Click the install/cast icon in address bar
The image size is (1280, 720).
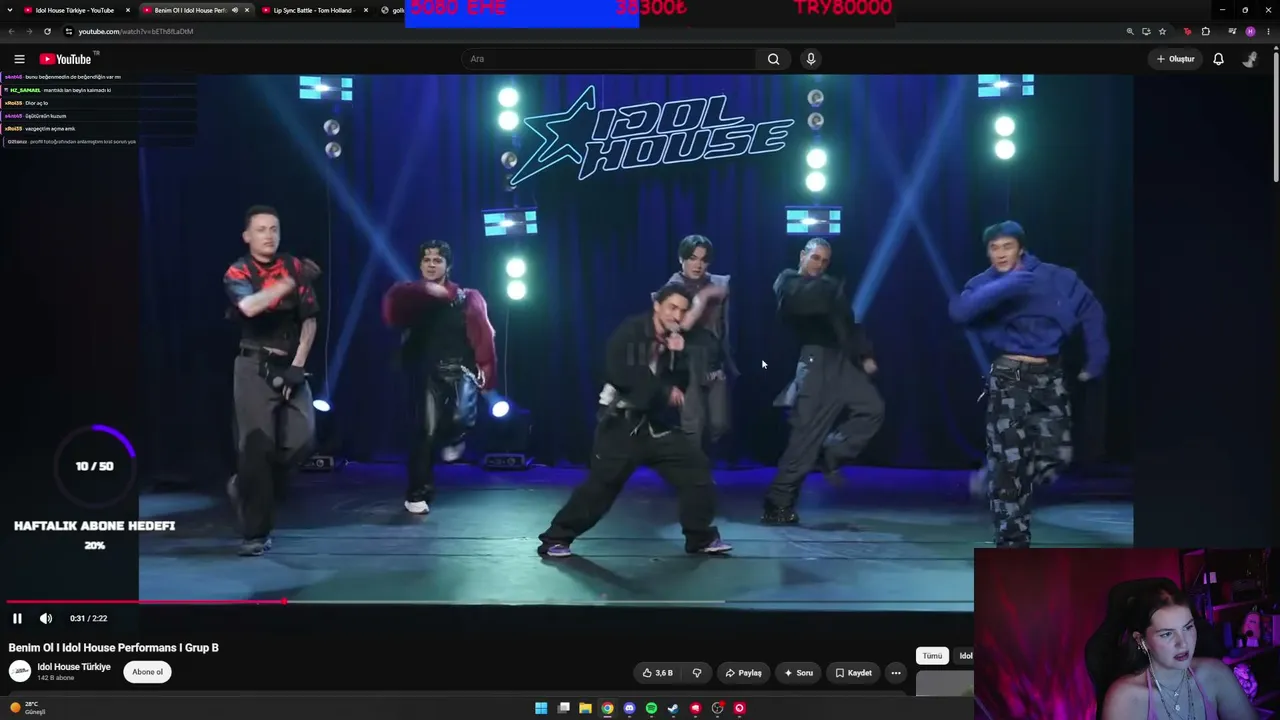pos(1146,31)
